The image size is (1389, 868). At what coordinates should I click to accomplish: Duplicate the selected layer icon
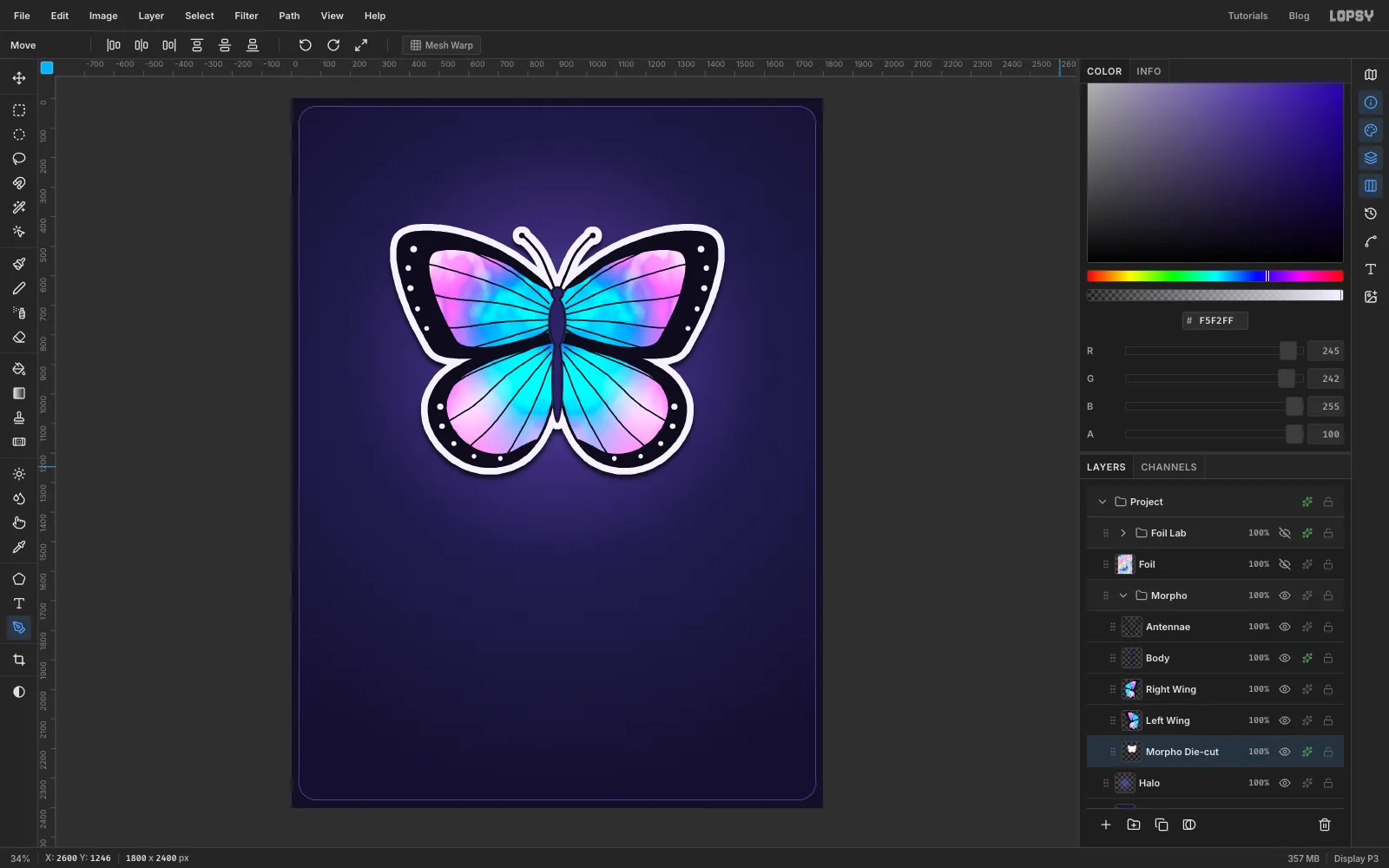[x=1162, y=825]
